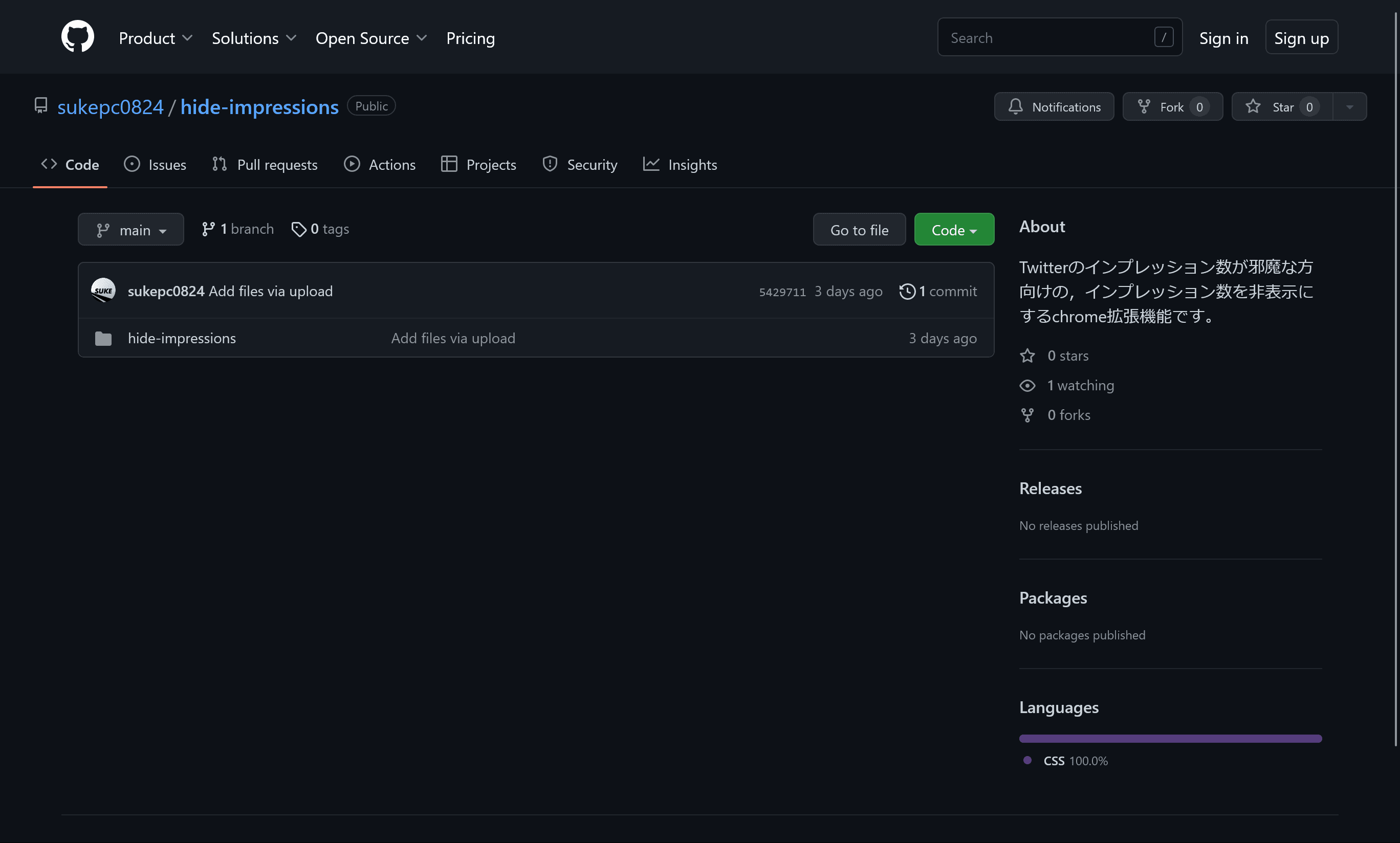
Task: Open the Packages heading link
Action: point(1053,597)
